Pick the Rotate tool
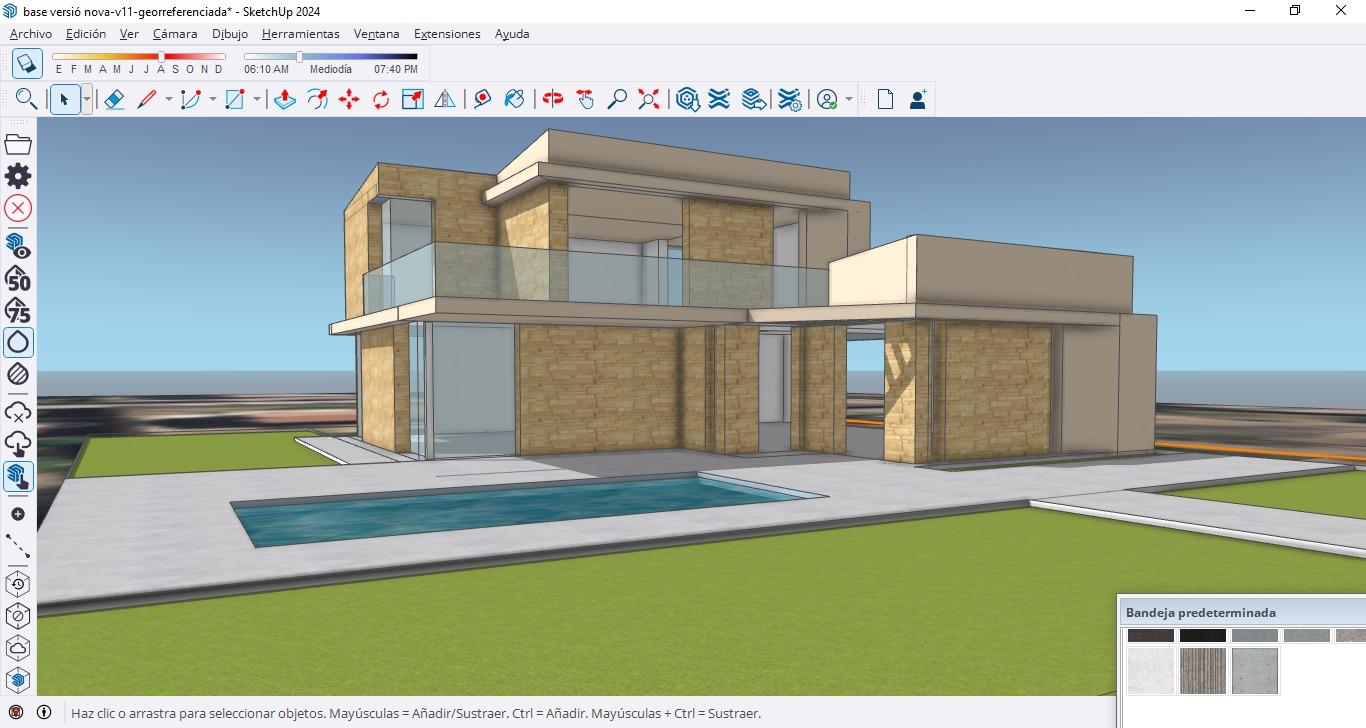 click(x=381, y=99)
